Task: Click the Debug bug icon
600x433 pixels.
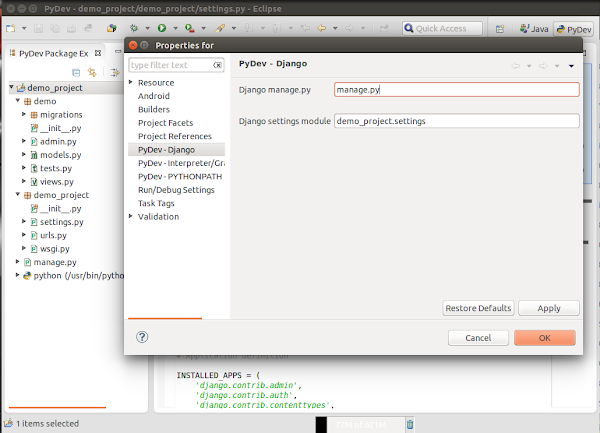Action: click(x=134, y=28)
